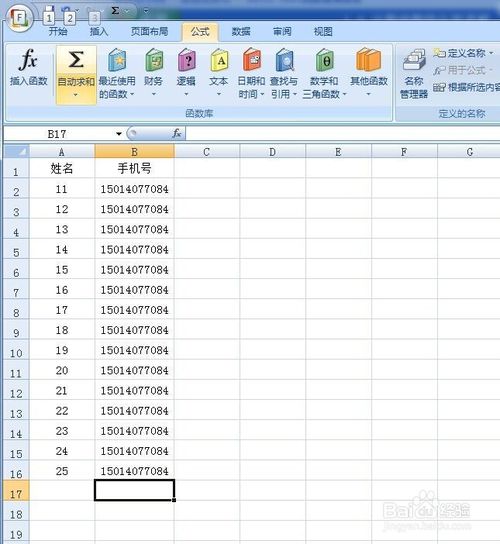Select the Formulas (公式) tab

pyautogui.click(x=200, y=32)
